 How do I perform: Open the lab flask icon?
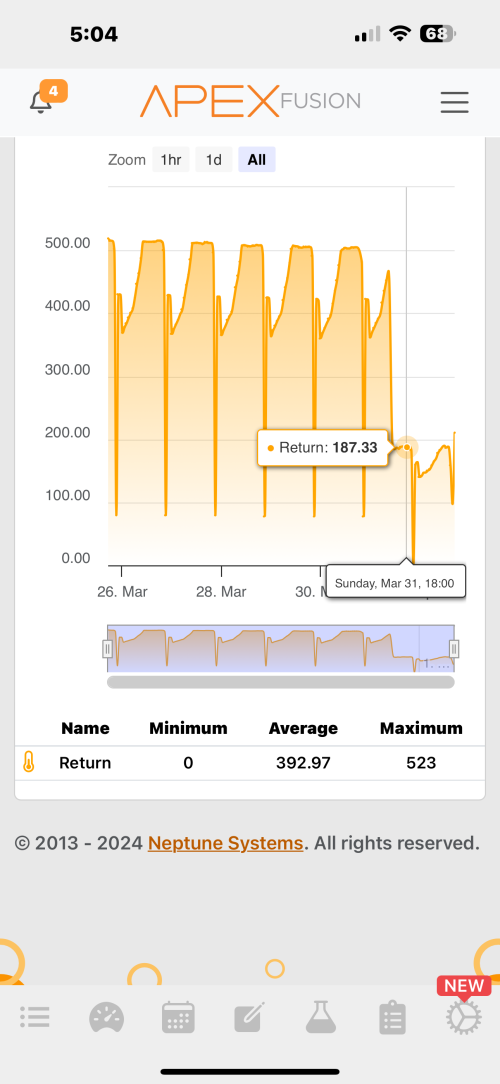pos(322,1017)
